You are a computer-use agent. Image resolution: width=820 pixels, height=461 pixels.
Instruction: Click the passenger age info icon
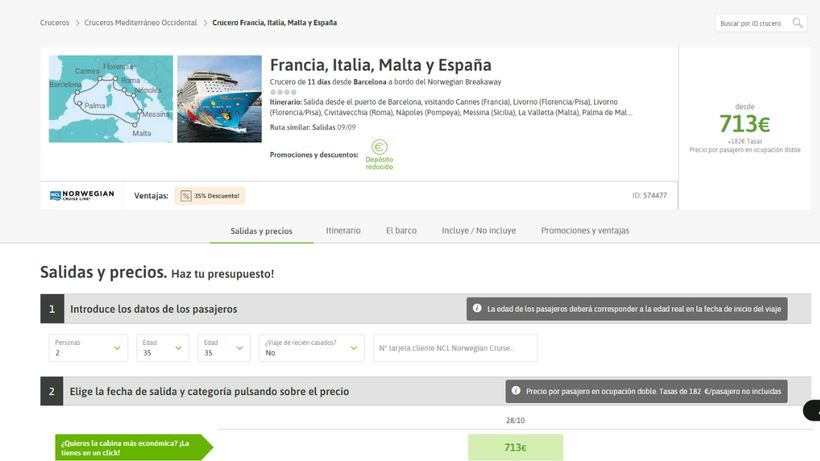pyautogui.click(x=477, y=308)
